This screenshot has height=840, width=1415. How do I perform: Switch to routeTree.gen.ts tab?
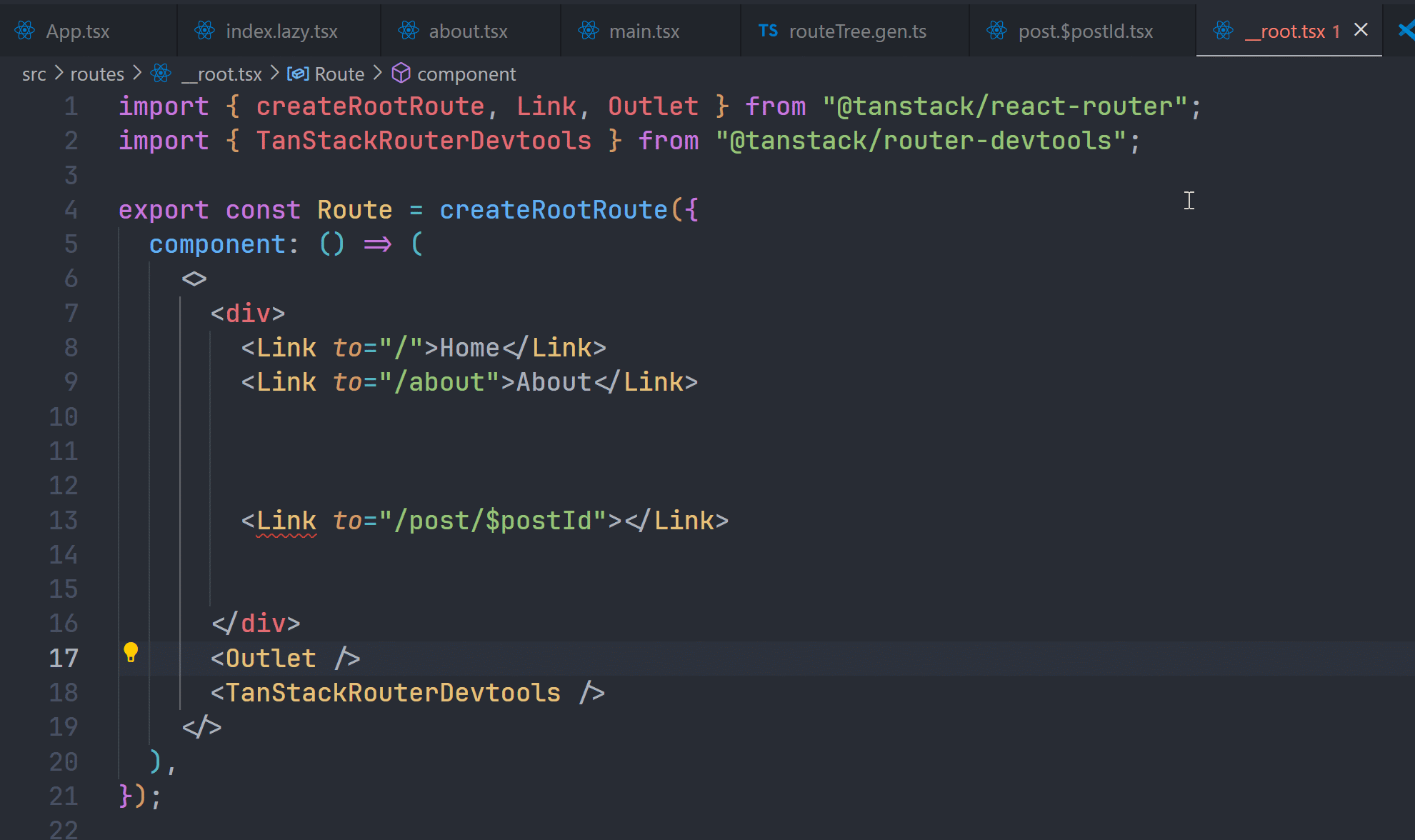857,31
